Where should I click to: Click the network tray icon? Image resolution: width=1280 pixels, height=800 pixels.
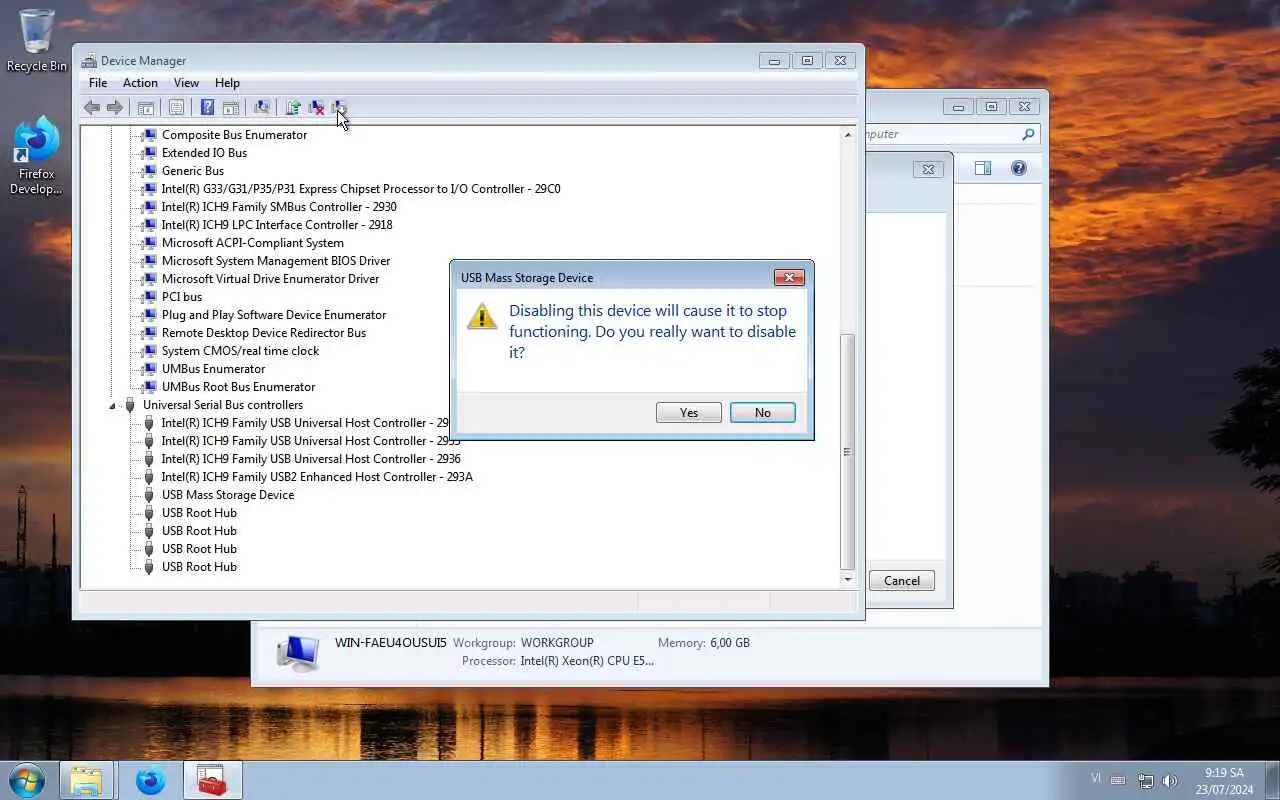(x=1146, y=781)
